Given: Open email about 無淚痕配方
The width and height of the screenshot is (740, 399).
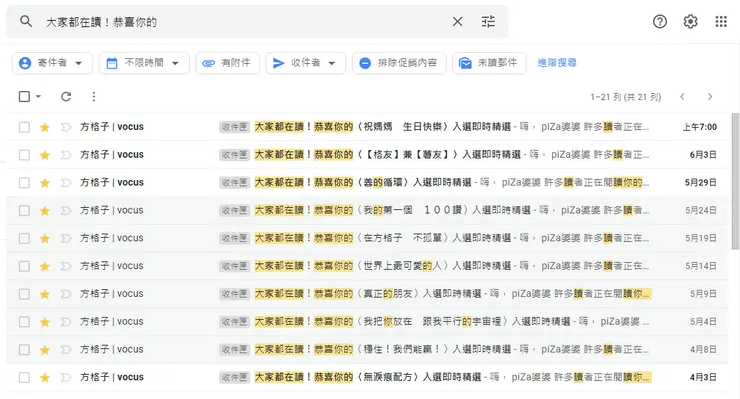Looking at the screenshot, I should (x=368, y=378).
